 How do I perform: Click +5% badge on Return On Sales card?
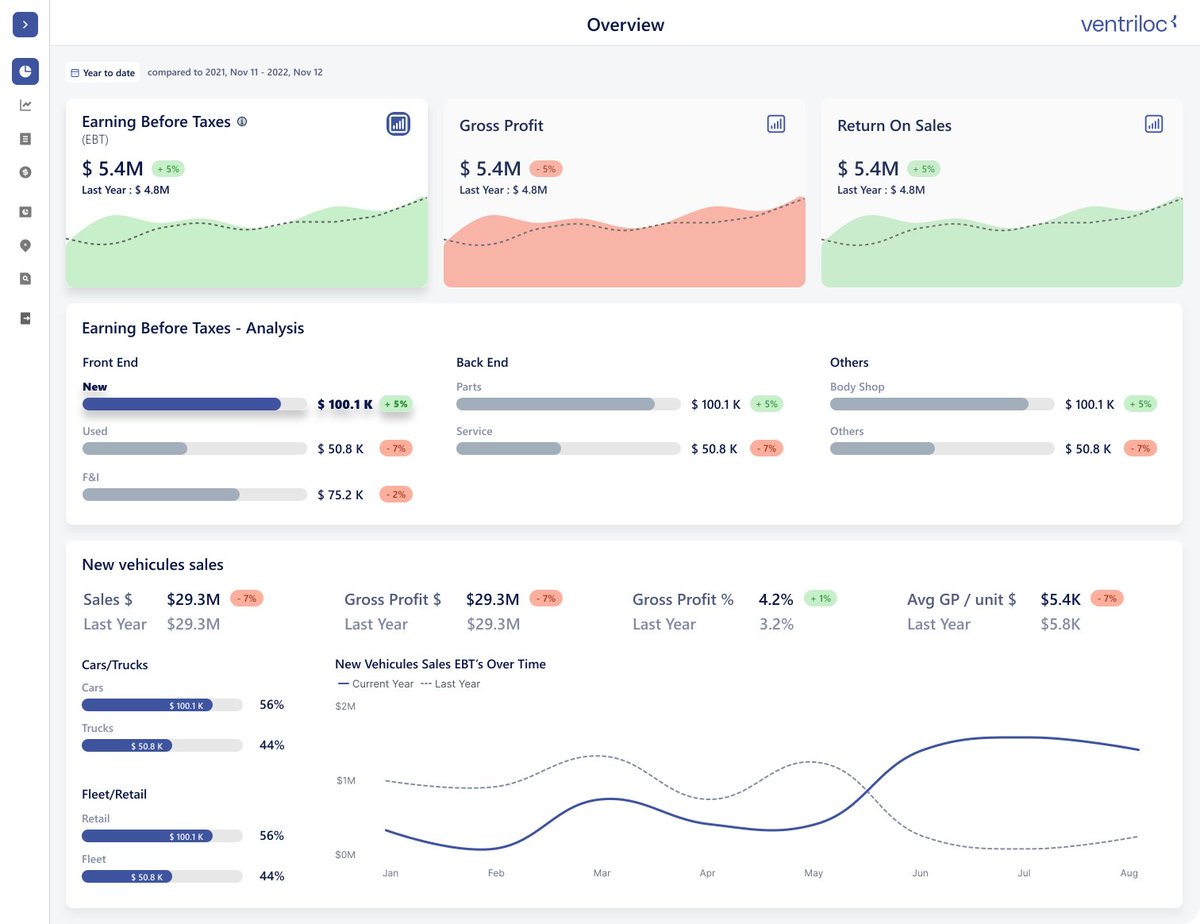coord(923,169)
